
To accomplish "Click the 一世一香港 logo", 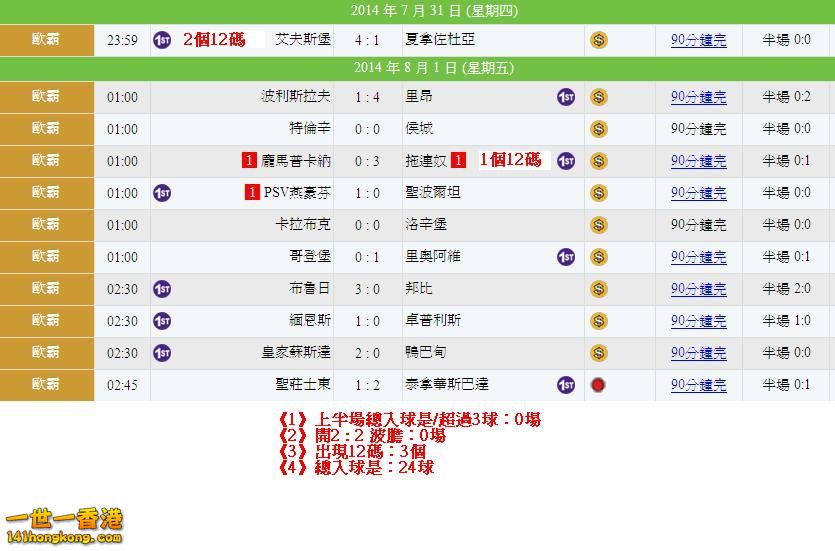I will click(64, 527).
